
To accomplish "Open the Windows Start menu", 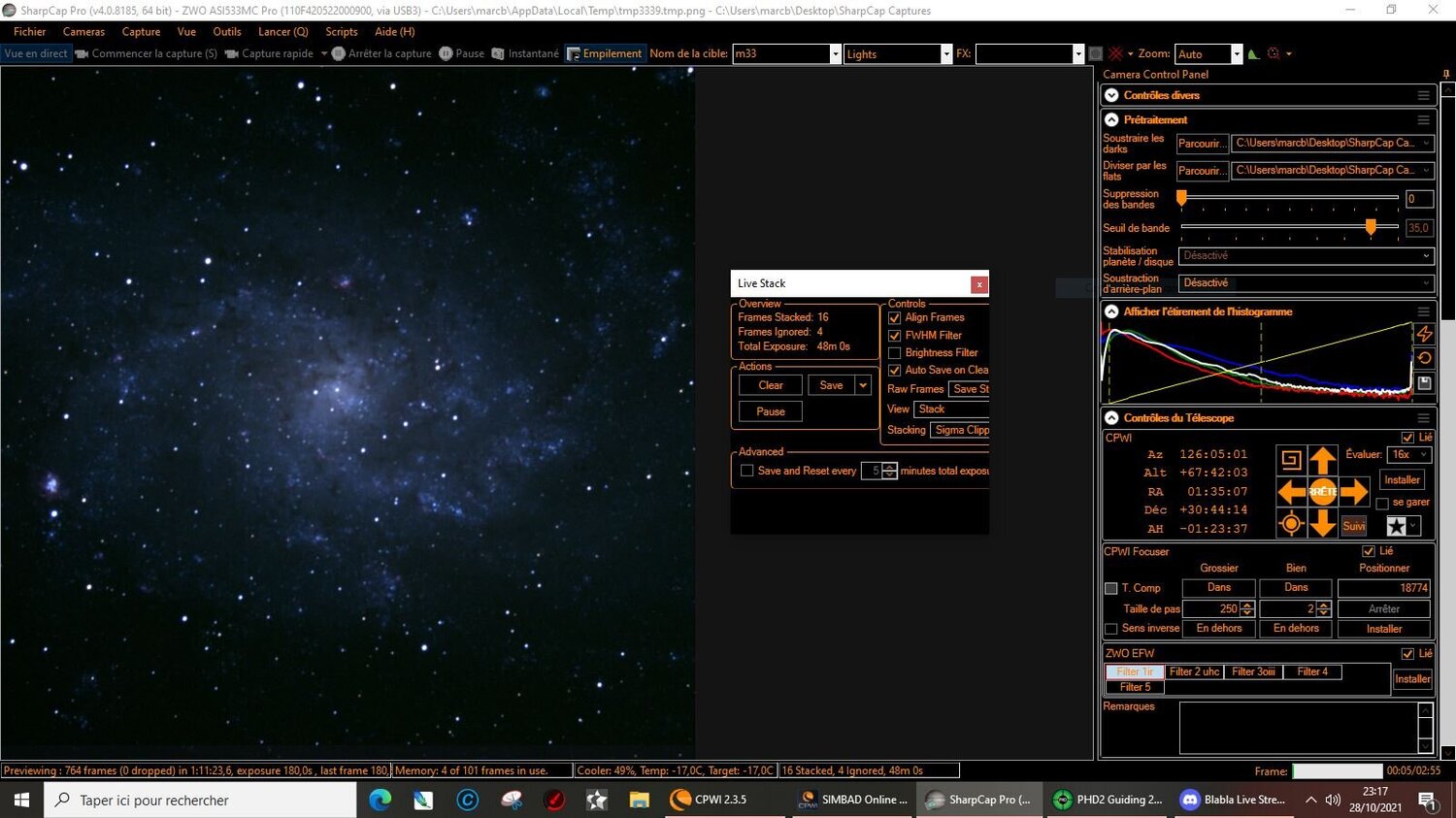I will point(21,800).
